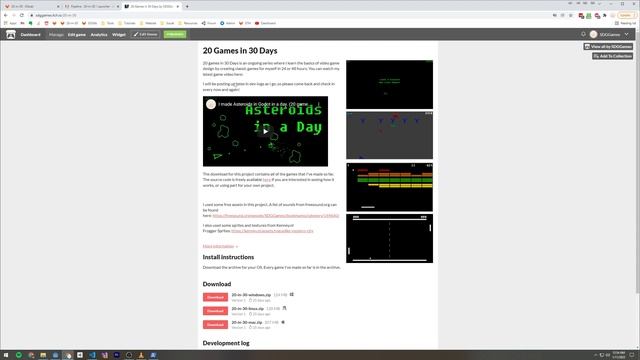Open Spotify from the taskbar

[19, 355]
